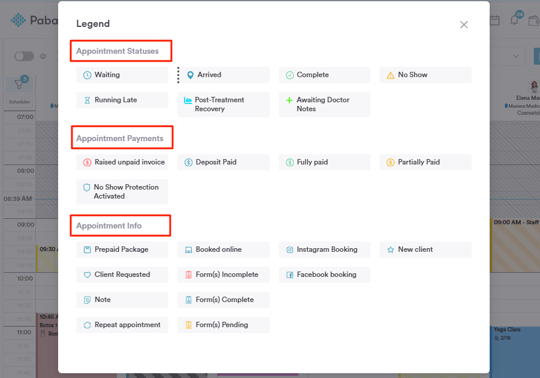Screen dimensions: 540x378
Task: Click the Form(s) Pending label
Action: point(222,325)
